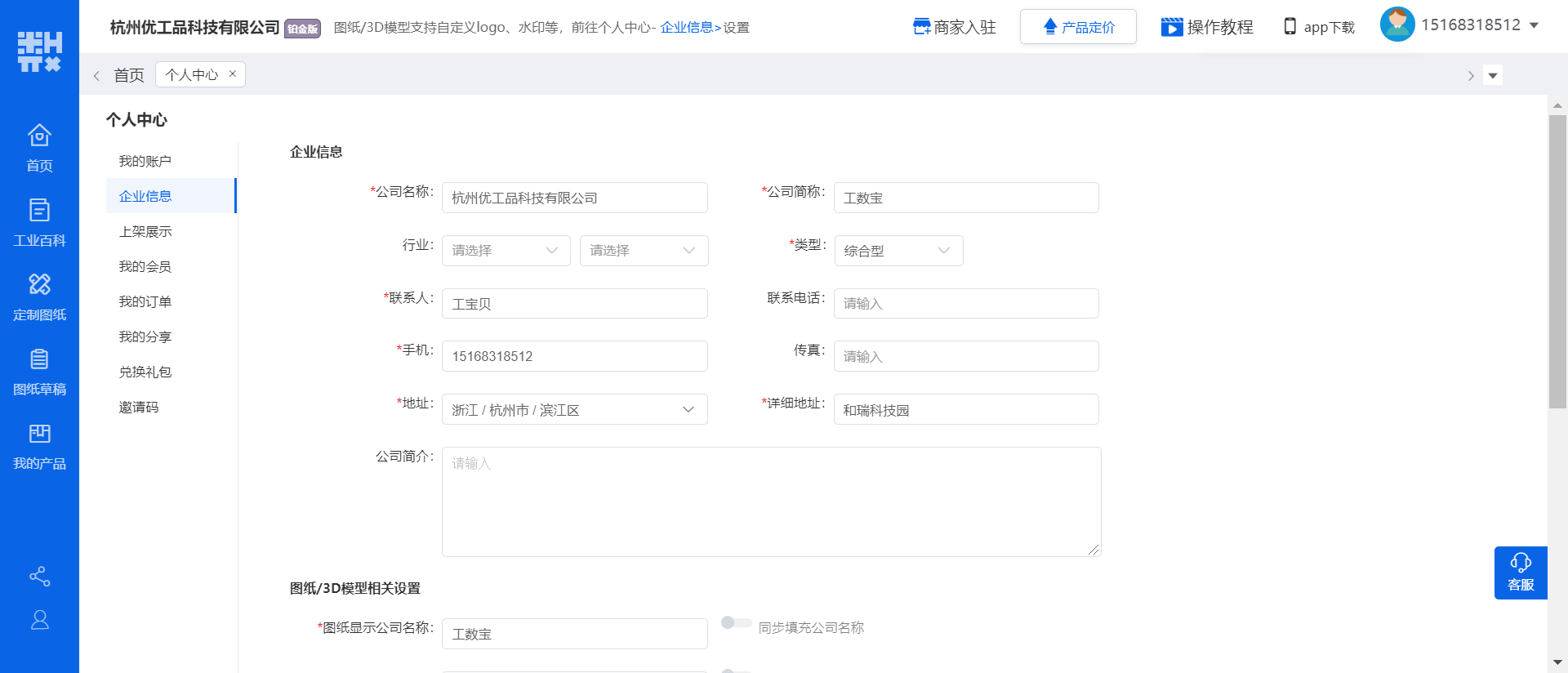Follow the 企业信息 link in header notice
Viewport: 1568px width, 673px height.
click(686, 28)
